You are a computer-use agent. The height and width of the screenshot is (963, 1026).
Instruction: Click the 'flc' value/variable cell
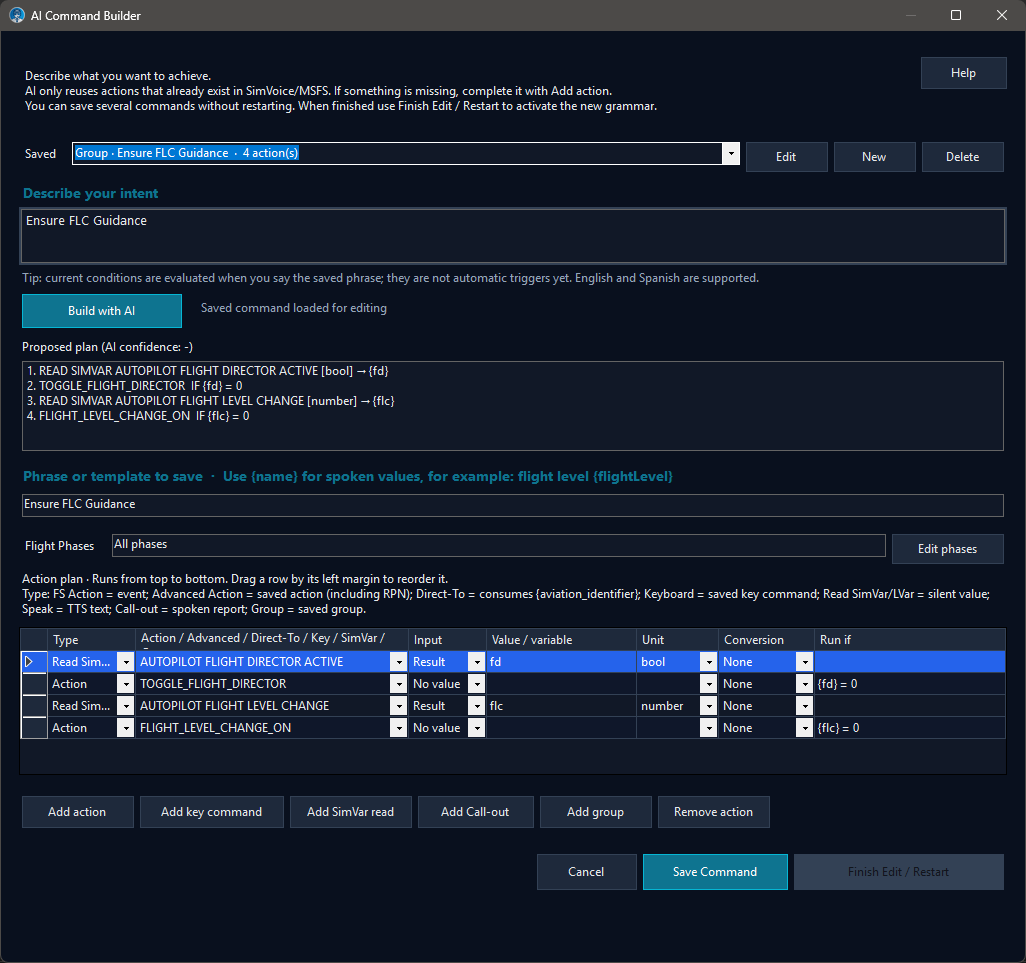[x=561, y=706]
